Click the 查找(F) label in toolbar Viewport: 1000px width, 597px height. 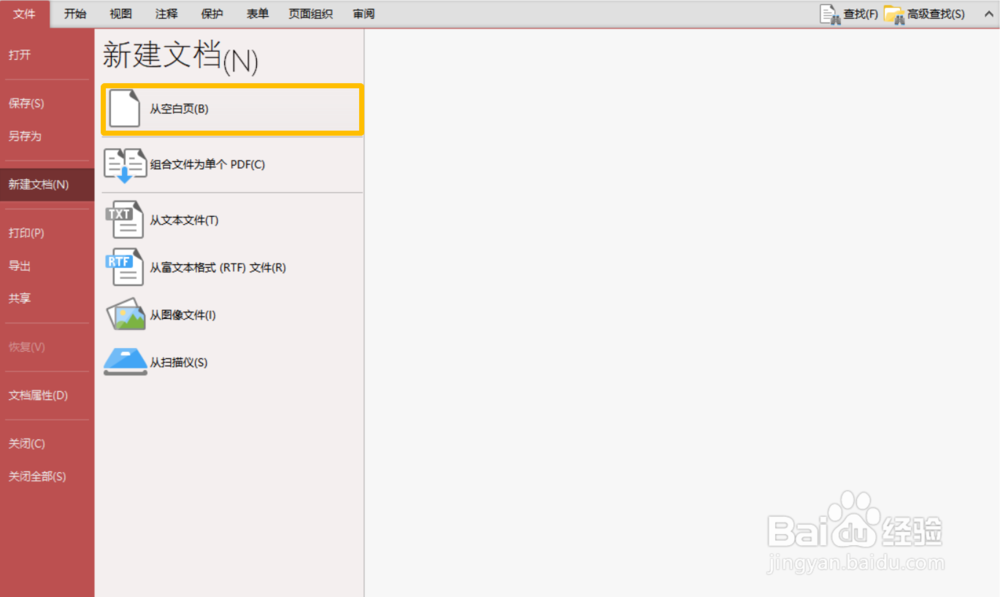pos(860,14)
